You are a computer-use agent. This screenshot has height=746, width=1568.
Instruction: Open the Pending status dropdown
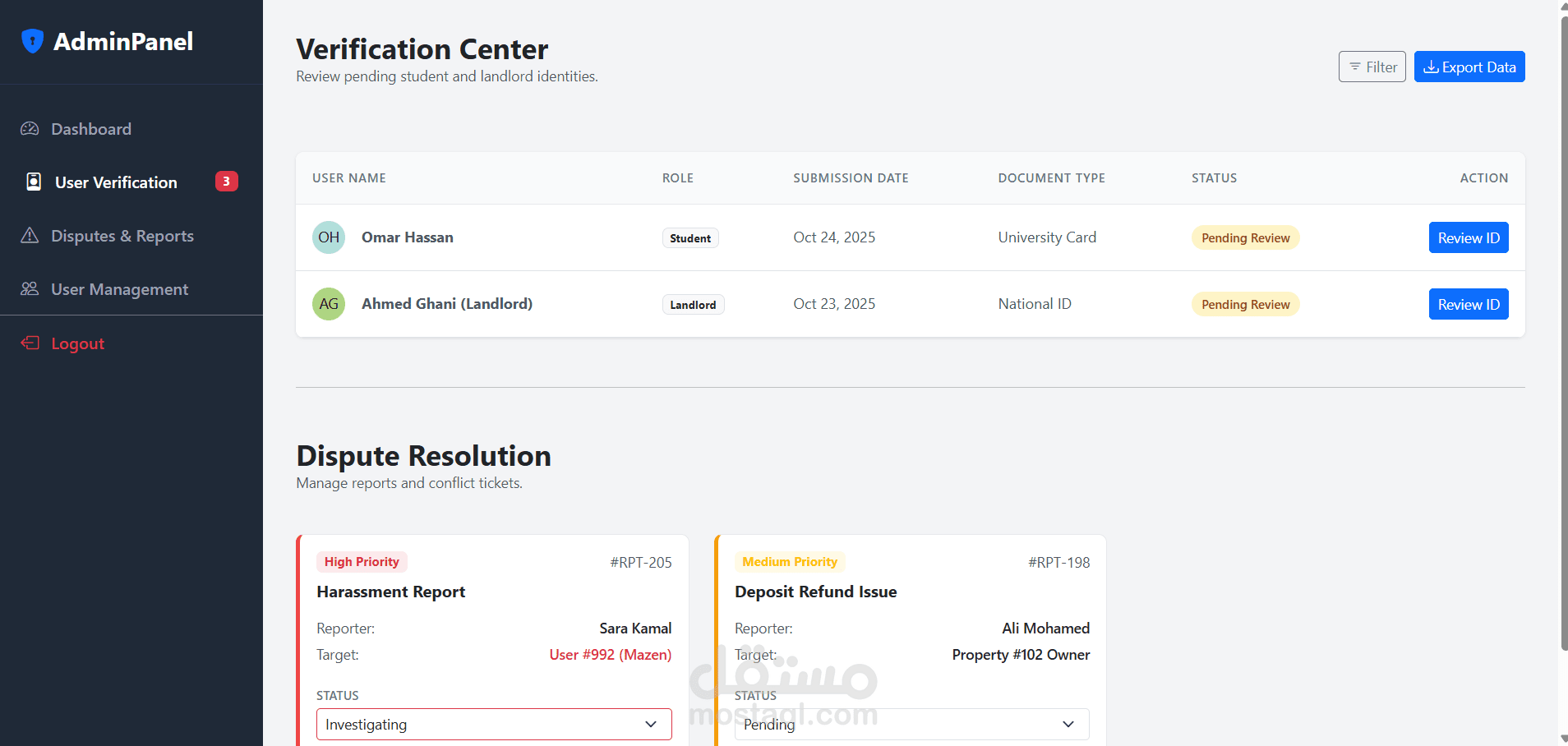tap(911, 725)
